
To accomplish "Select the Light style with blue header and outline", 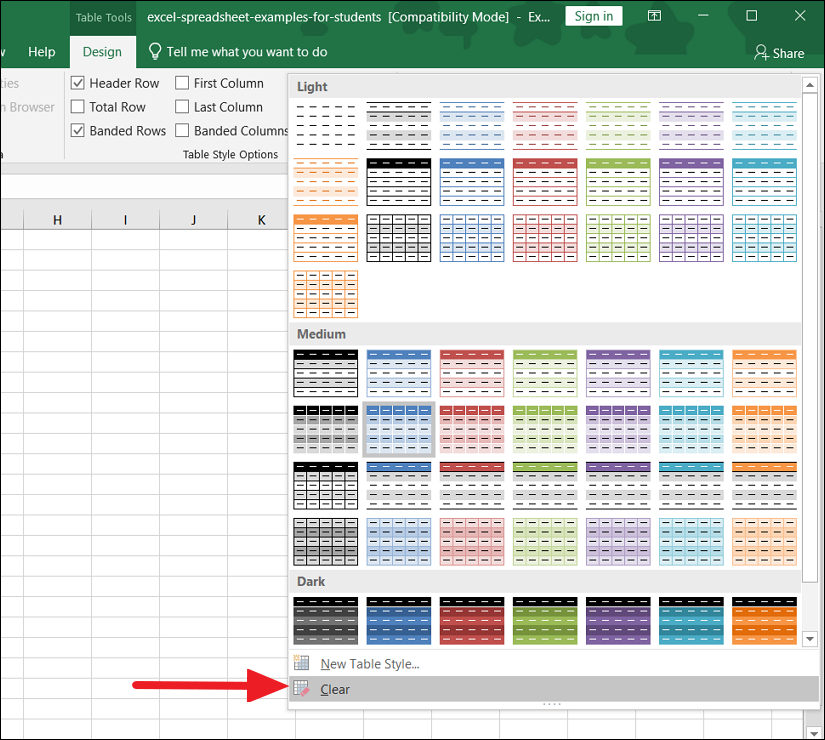I will [472, 182].
